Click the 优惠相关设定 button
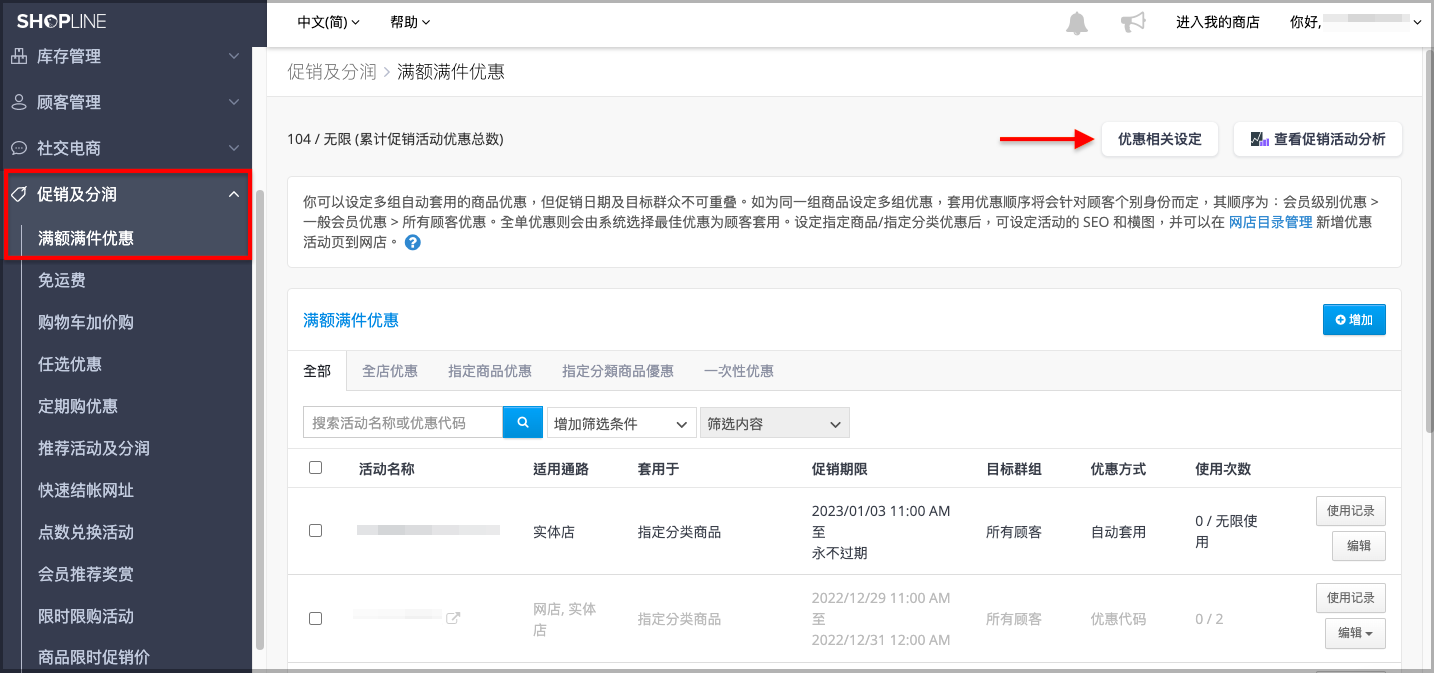 tap(1160, 139)
